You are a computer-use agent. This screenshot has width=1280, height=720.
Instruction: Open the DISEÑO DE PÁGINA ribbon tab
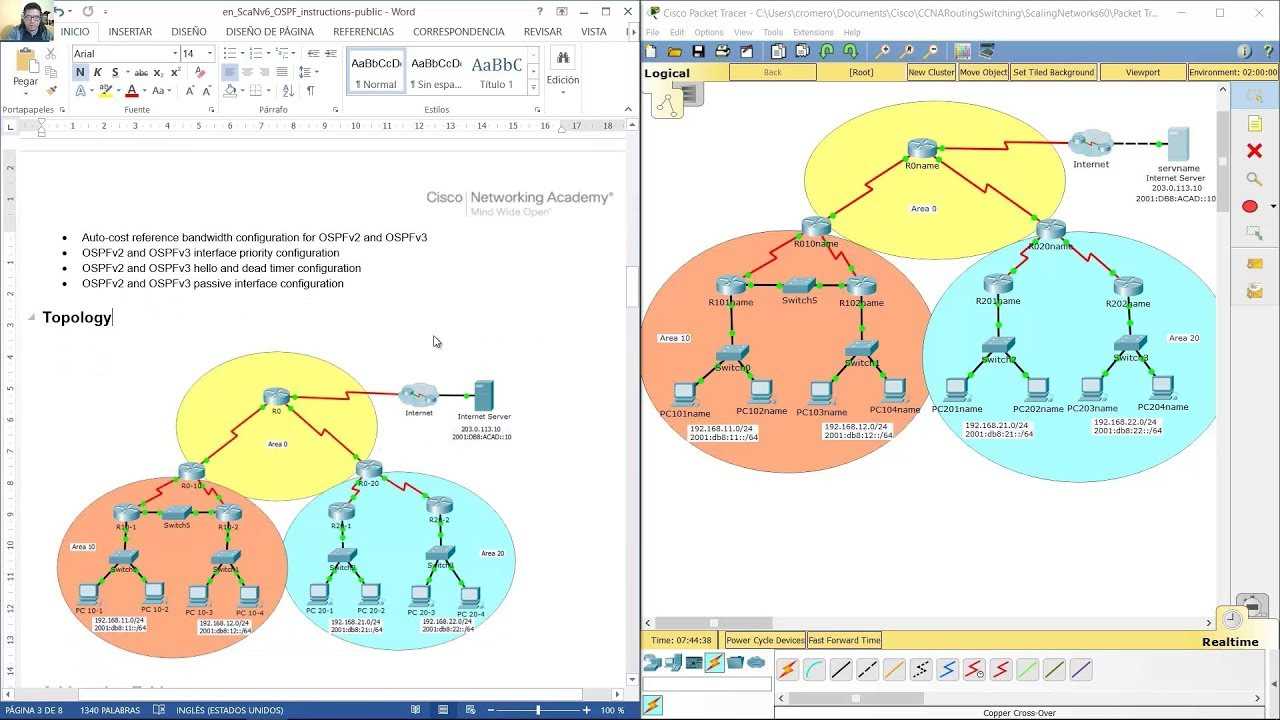point(270,31)
